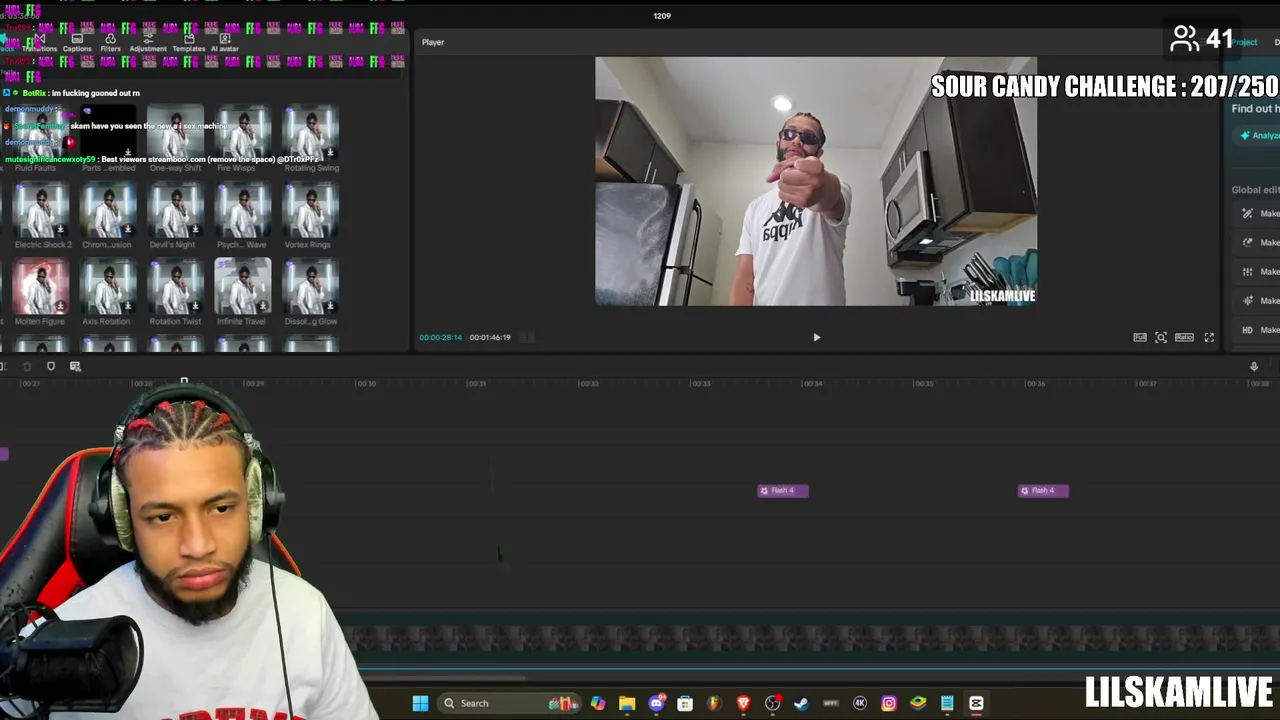Viewport: 1280px width, 720px height.
Task: Open Notepad from the taskbar
Action: [947, 703]
